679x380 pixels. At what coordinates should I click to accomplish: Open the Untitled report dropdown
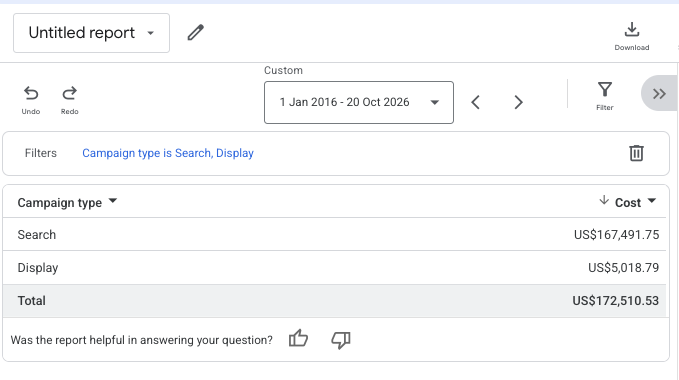[x=91, y=33]
